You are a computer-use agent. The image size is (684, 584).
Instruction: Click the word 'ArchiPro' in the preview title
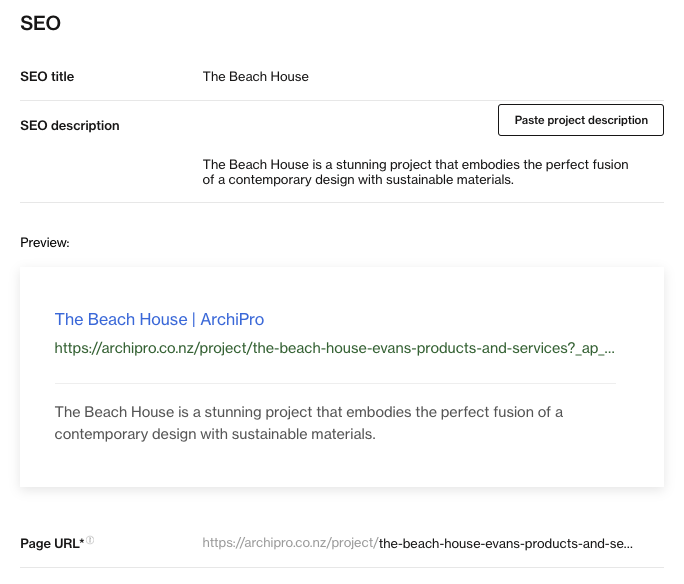(232, 319)
